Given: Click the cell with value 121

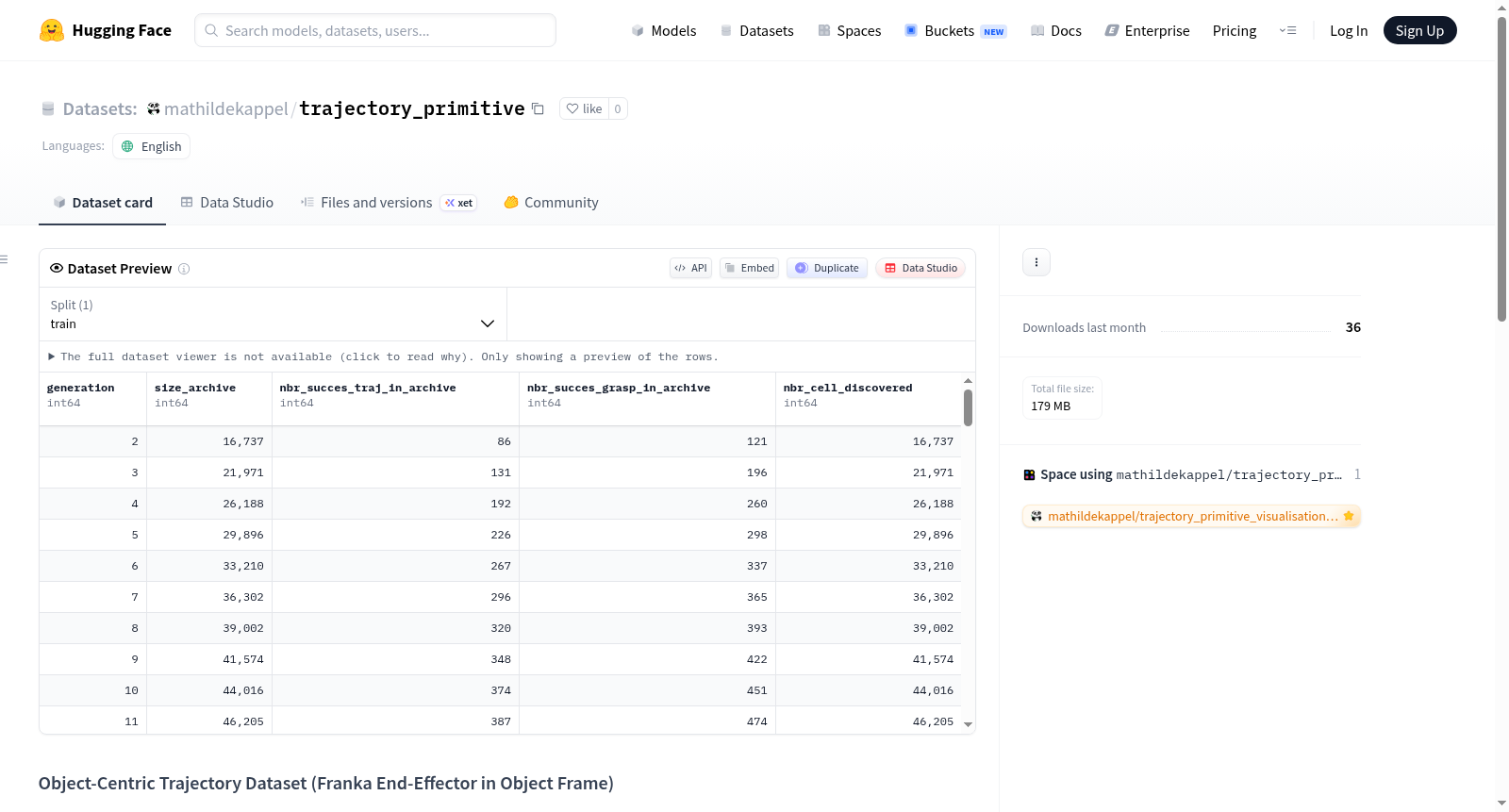Looking at the screenshot, I should coord(647,441).
